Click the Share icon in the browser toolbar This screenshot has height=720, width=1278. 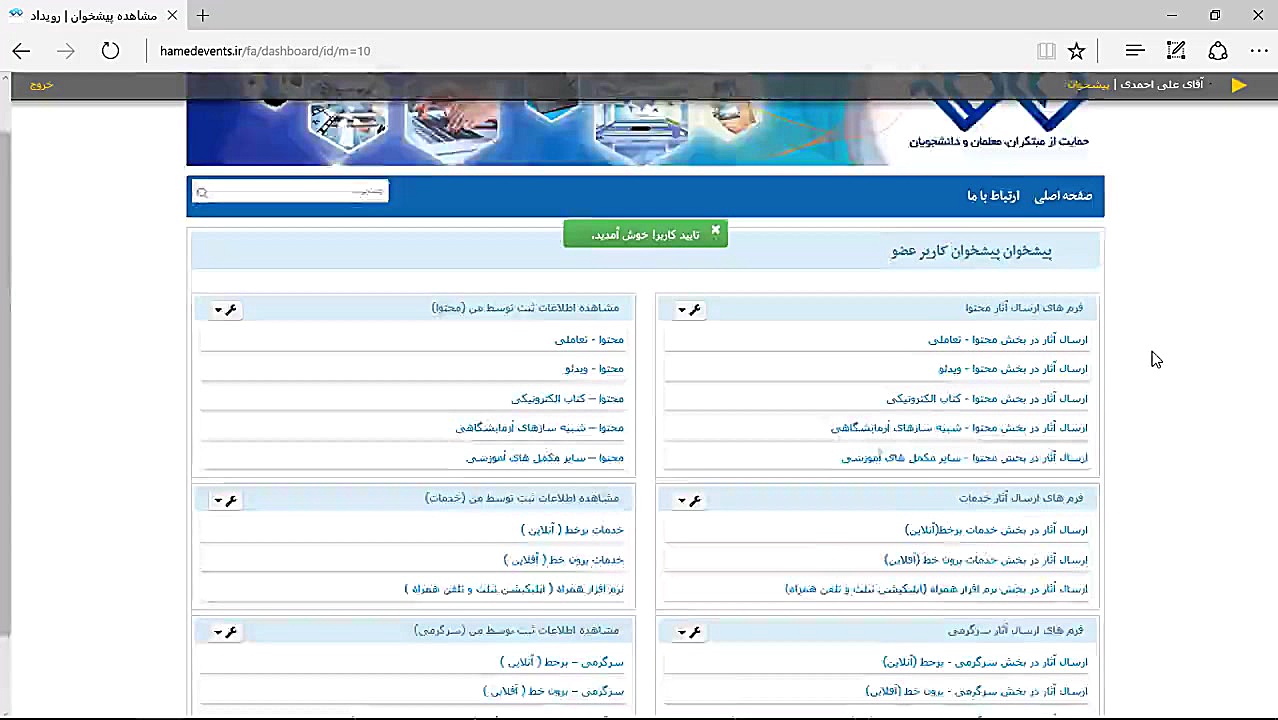tap(1218, 51)
